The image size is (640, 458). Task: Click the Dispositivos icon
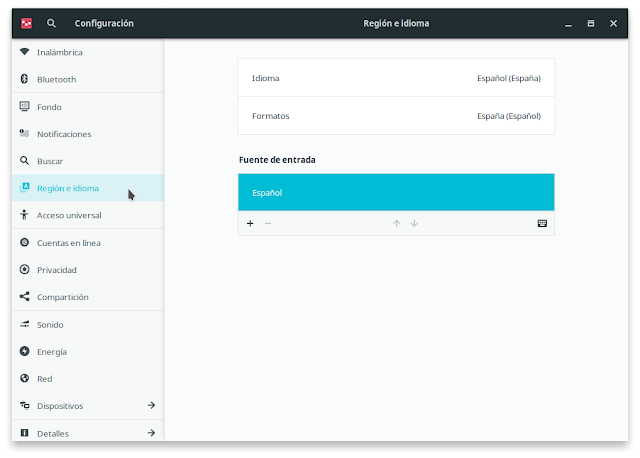click(24, 405)
